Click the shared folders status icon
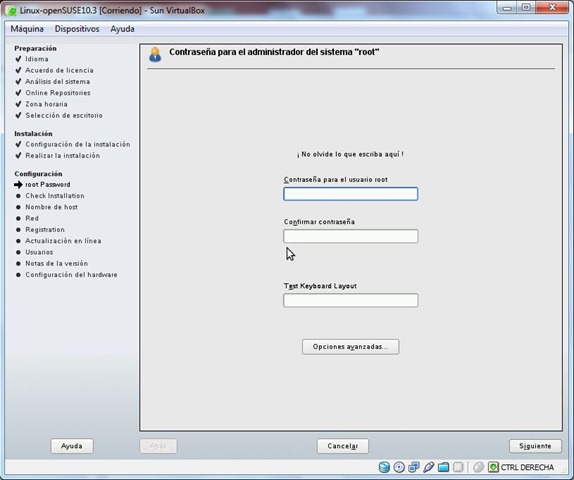574x480 pixels. [443, 467]
